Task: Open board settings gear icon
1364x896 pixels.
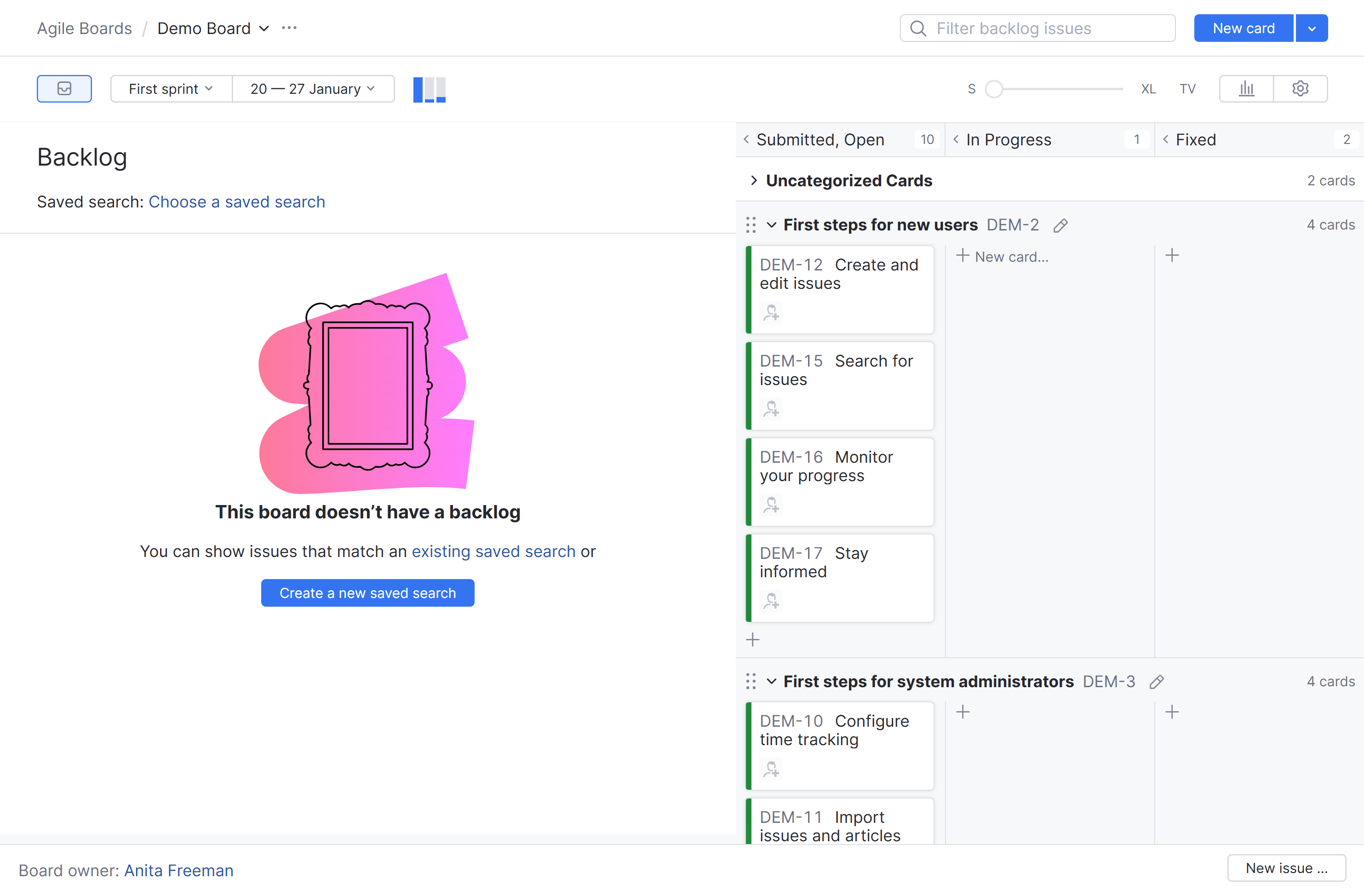Action: [x=1300, y=89]
